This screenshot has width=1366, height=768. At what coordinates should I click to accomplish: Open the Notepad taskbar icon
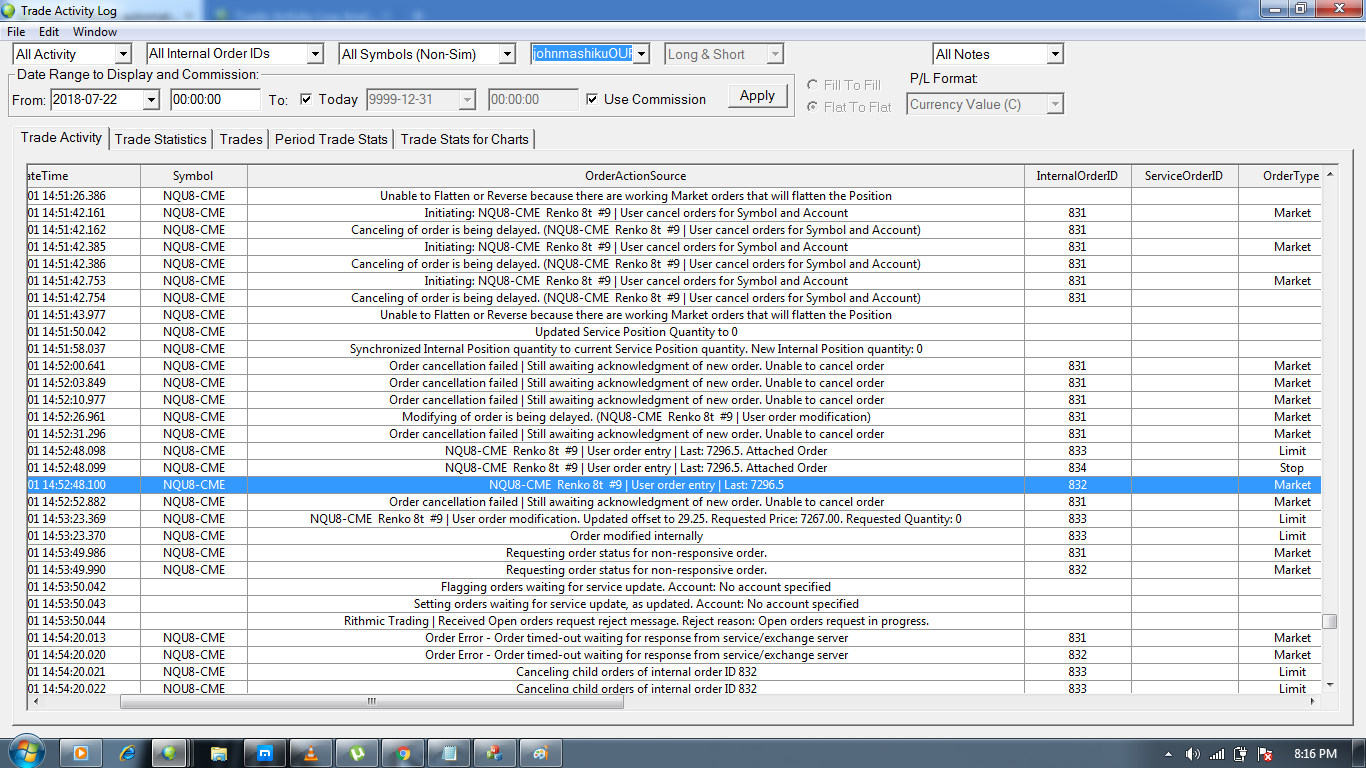pos(449,753)
